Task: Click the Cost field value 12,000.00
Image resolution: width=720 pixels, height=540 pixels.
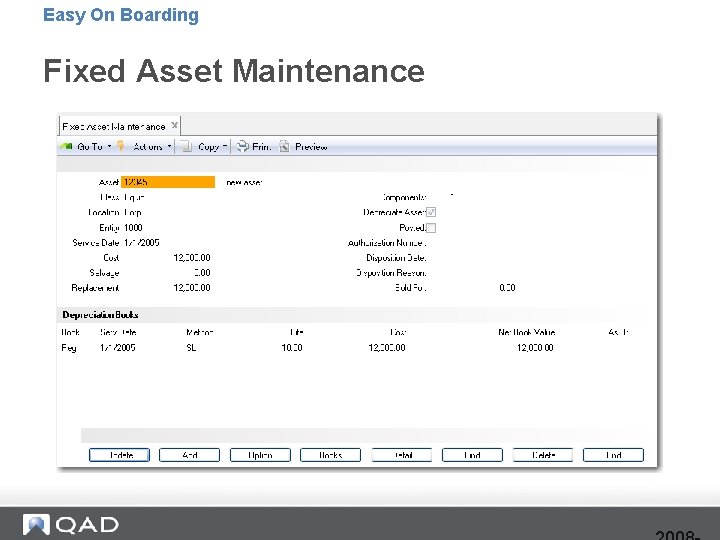Action: [192, 258]
